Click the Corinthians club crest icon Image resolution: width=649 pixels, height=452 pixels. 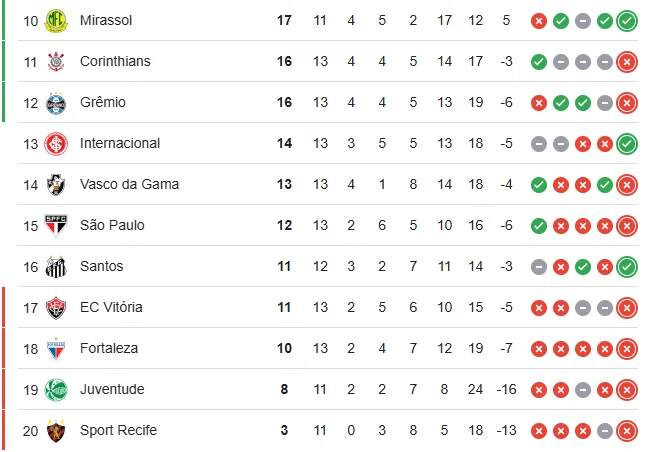[56, 61]
